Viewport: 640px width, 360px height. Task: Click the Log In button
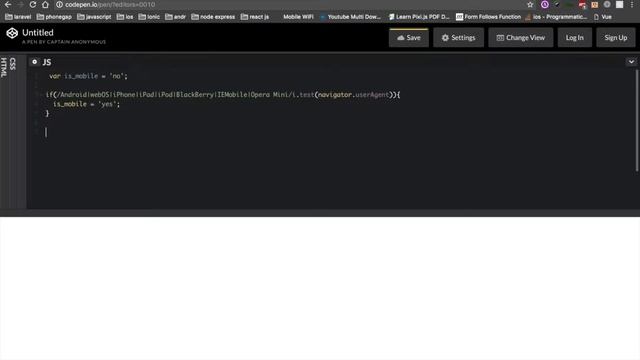[x=574, y=38]
